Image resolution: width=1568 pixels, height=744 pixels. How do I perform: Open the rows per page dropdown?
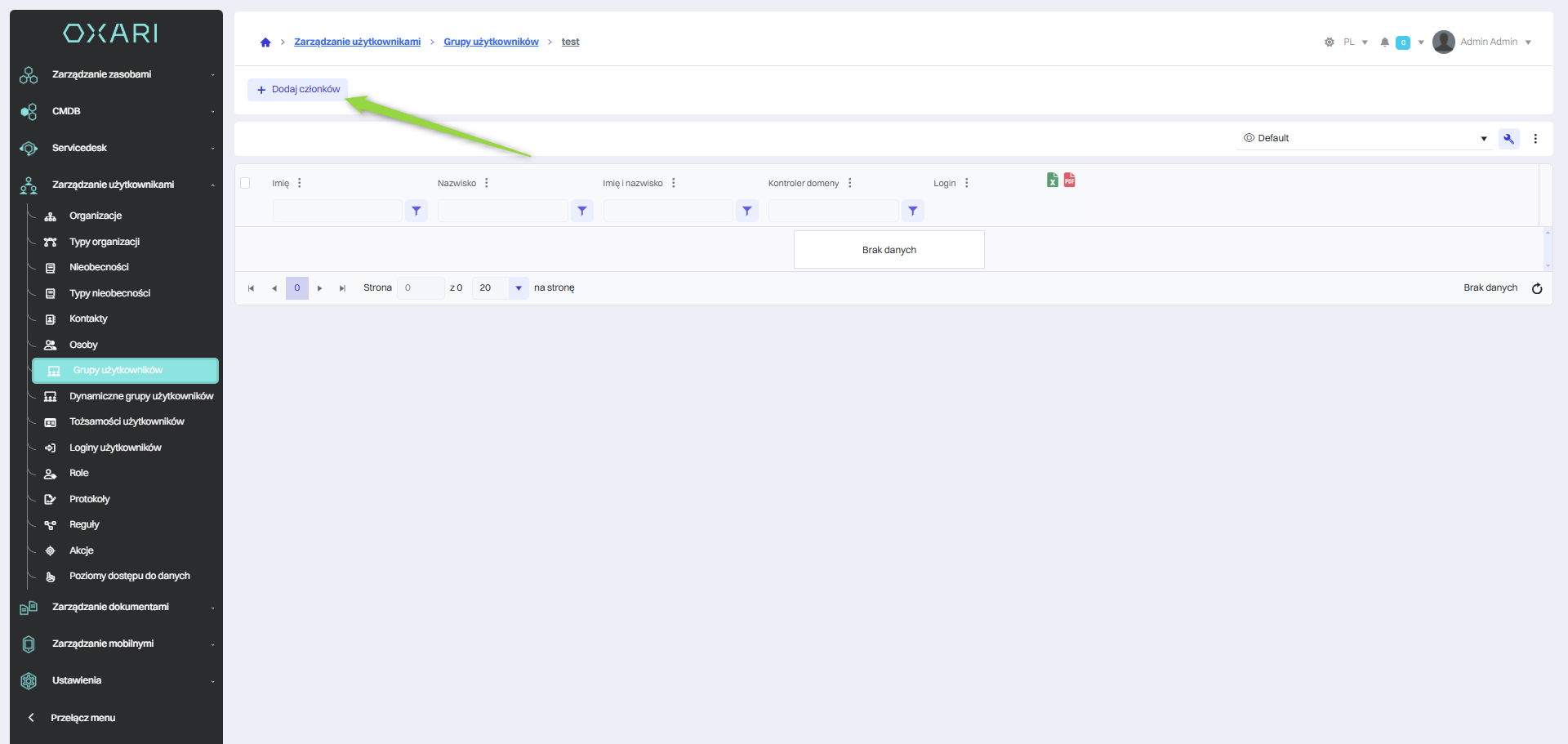click(x=518, y=288)
